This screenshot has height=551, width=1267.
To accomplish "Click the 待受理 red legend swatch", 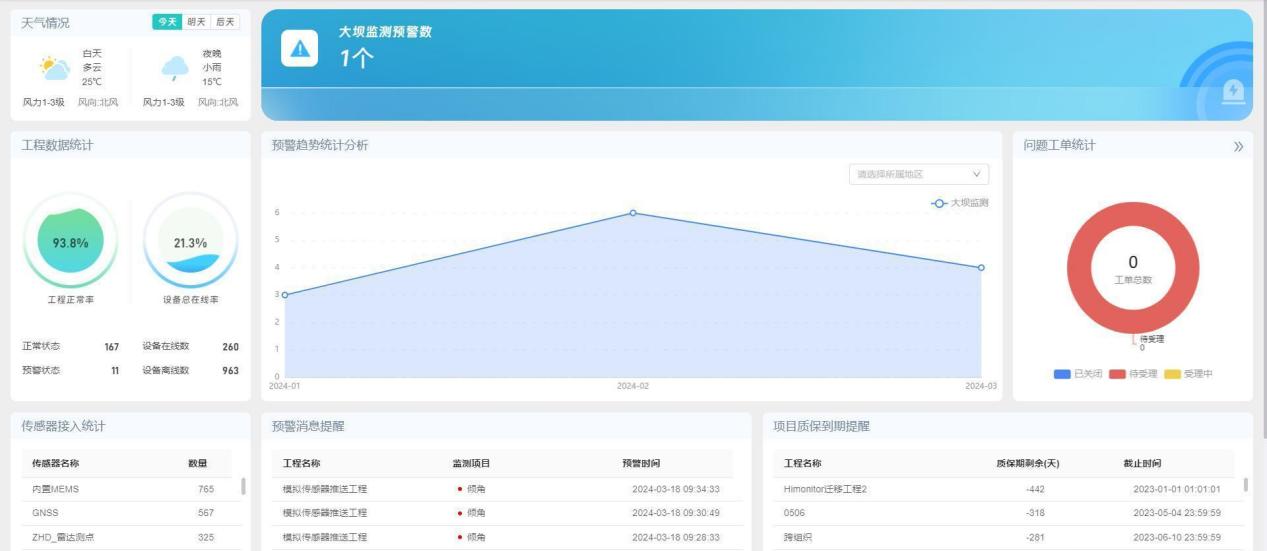I will pos(1116,374).
